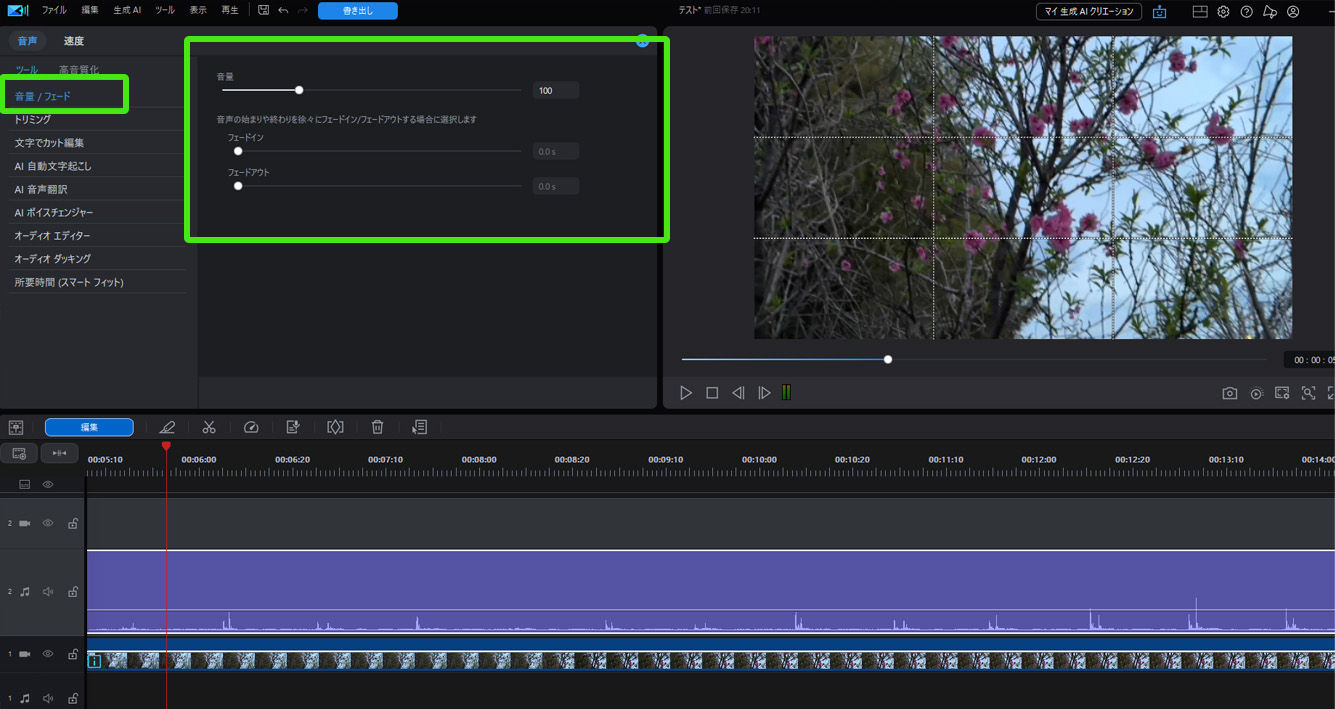Switch to the 速度 tab
Image resolution: width=1335 pixels, height=709 pixels.
pos(74,41)
